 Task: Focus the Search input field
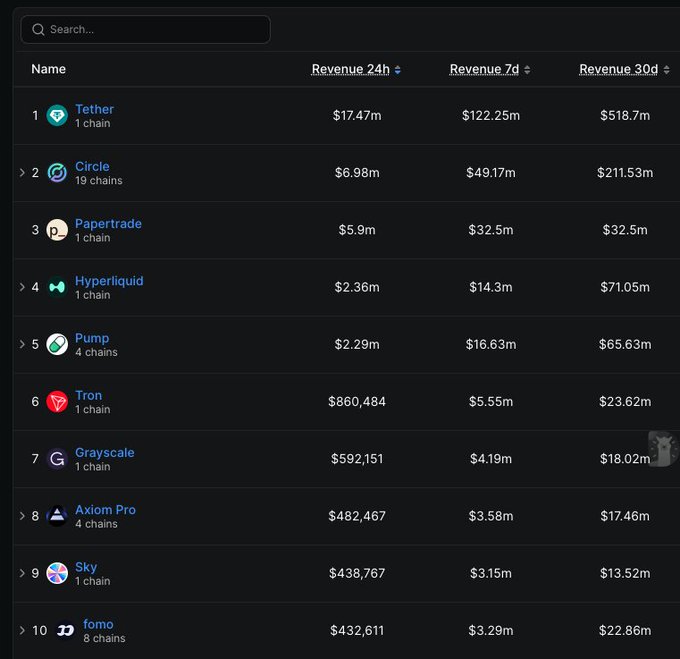pos(146,29)
